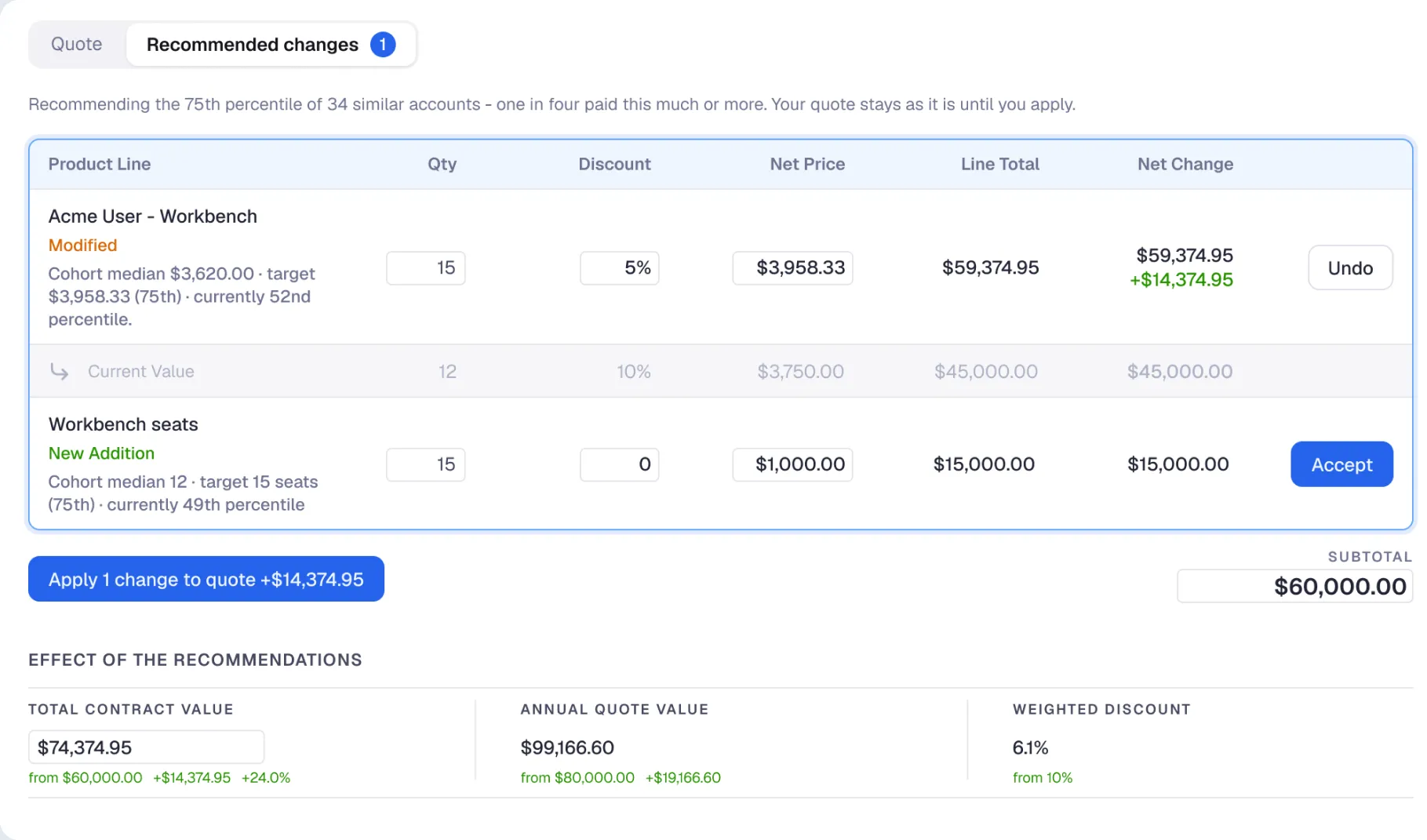Click the current 10% discount value

[633, 371]
